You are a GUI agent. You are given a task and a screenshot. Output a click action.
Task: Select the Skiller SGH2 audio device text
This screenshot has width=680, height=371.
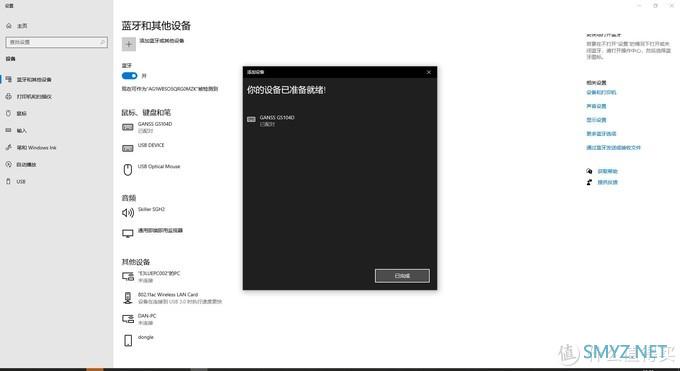click(x=151, y=209)
